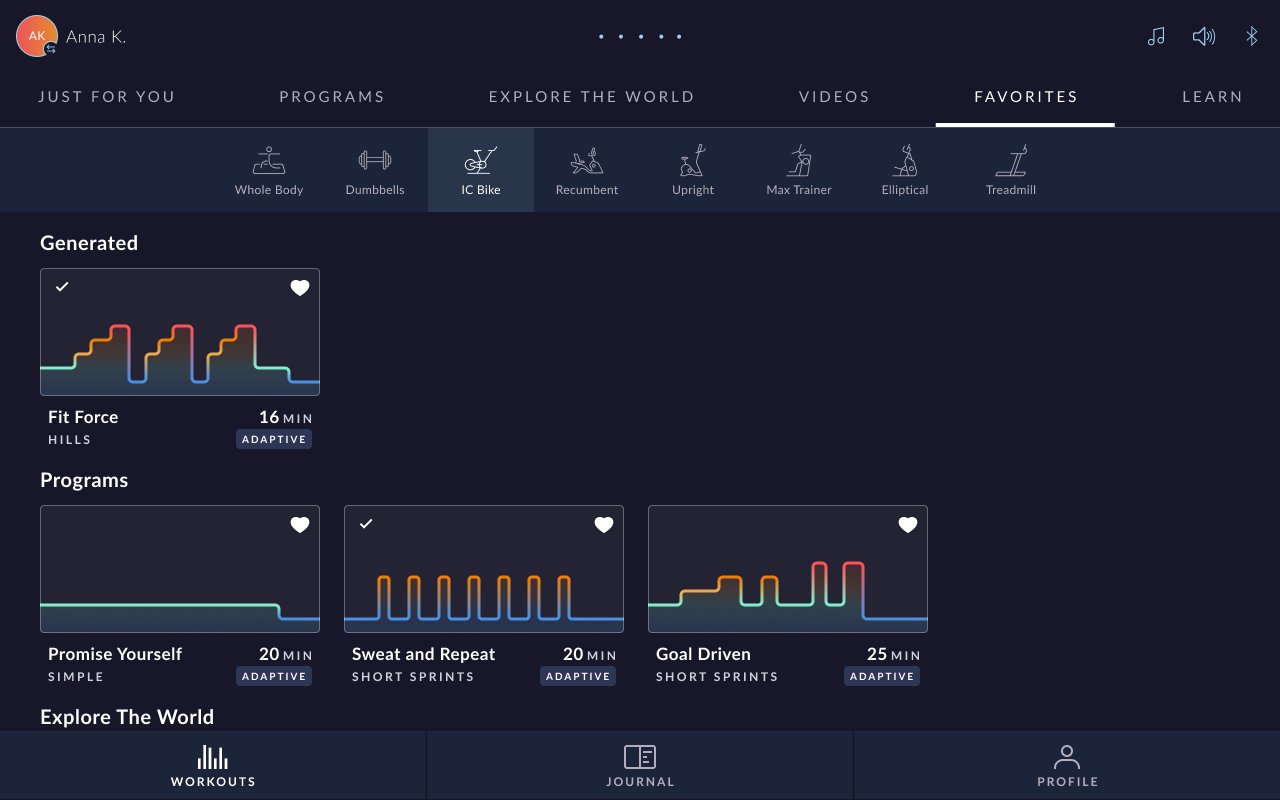Click Adaptive badge under Promise Yourself
Image resolution: width=1280 pixels, height=800 pixels.
coord(274,676)
